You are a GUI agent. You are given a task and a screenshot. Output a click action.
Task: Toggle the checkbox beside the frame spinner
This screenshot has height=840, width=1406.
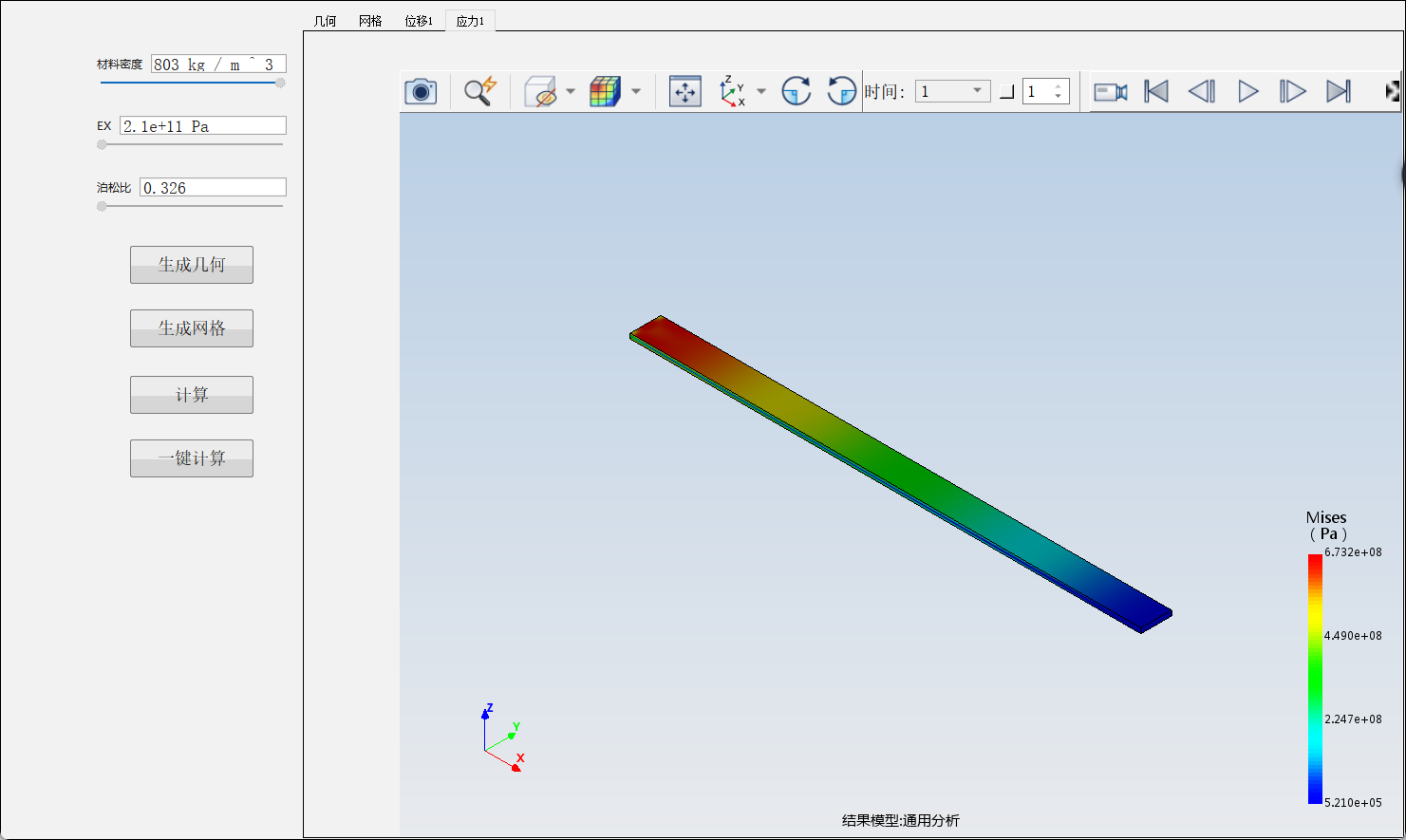[1007, 91]
